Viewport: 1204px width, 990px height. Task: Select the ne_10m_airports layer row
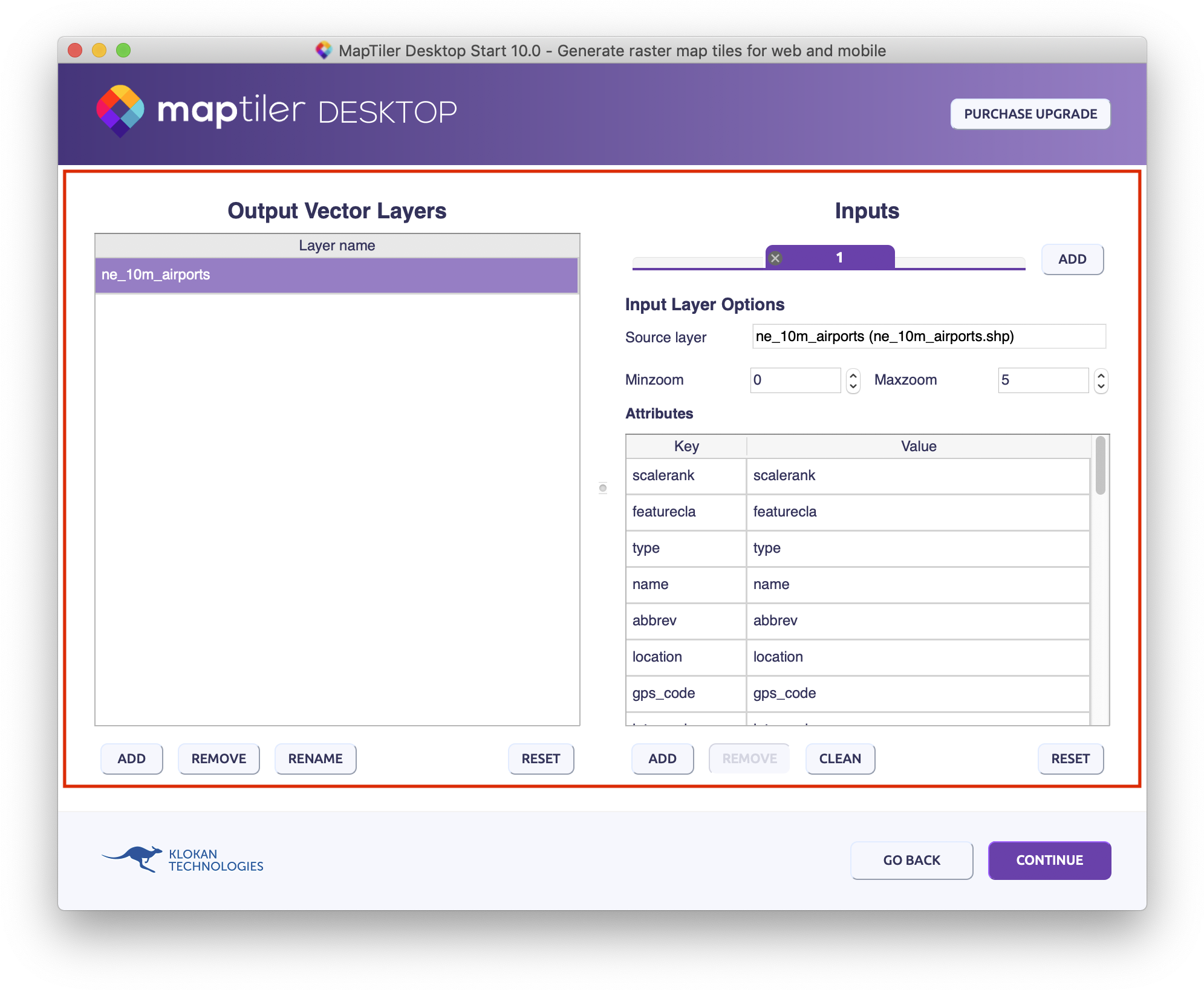pos(337,275)
